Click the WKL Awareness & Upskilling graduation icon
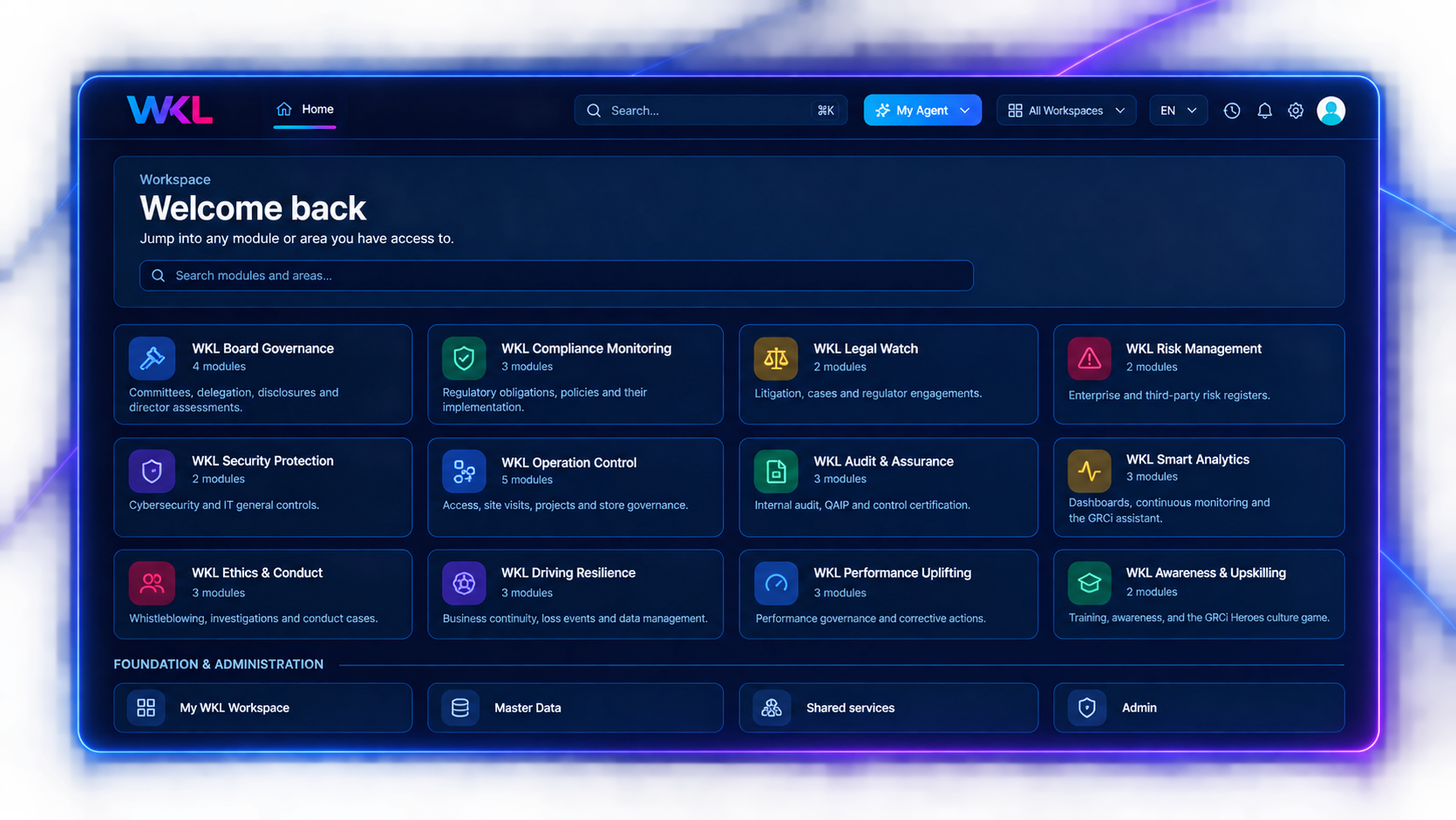 click(1089, 583)
